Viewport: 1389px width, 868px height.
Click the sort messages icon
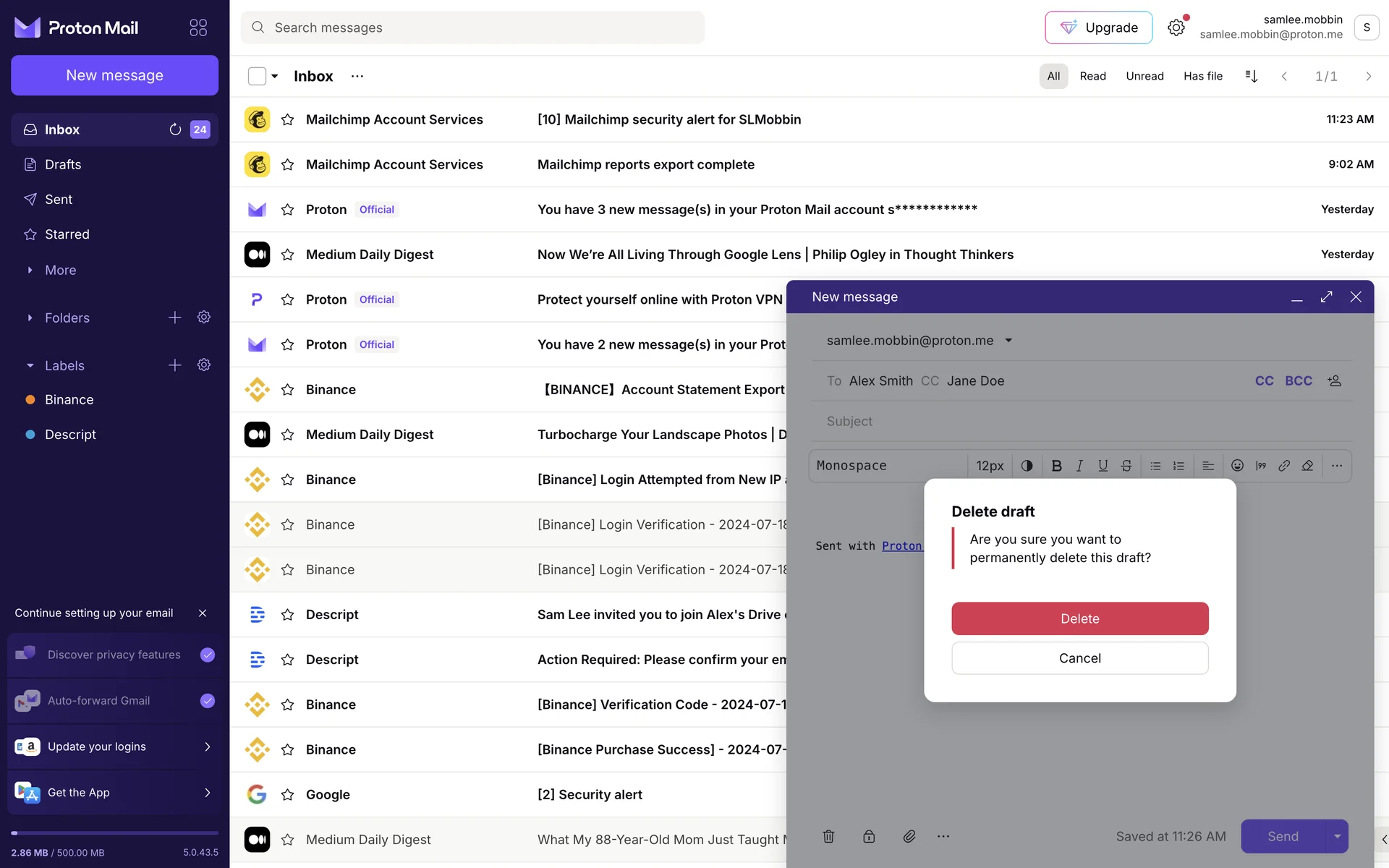1252,76
